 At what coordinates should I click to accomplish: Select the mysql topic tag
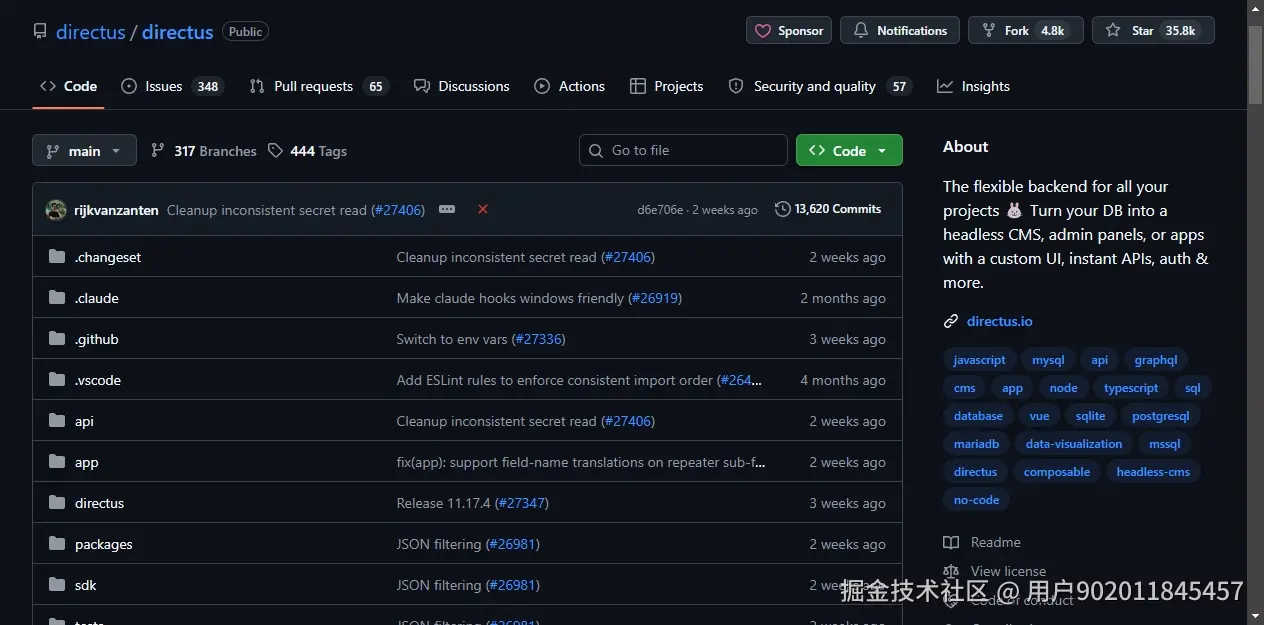coord(1048,360)
